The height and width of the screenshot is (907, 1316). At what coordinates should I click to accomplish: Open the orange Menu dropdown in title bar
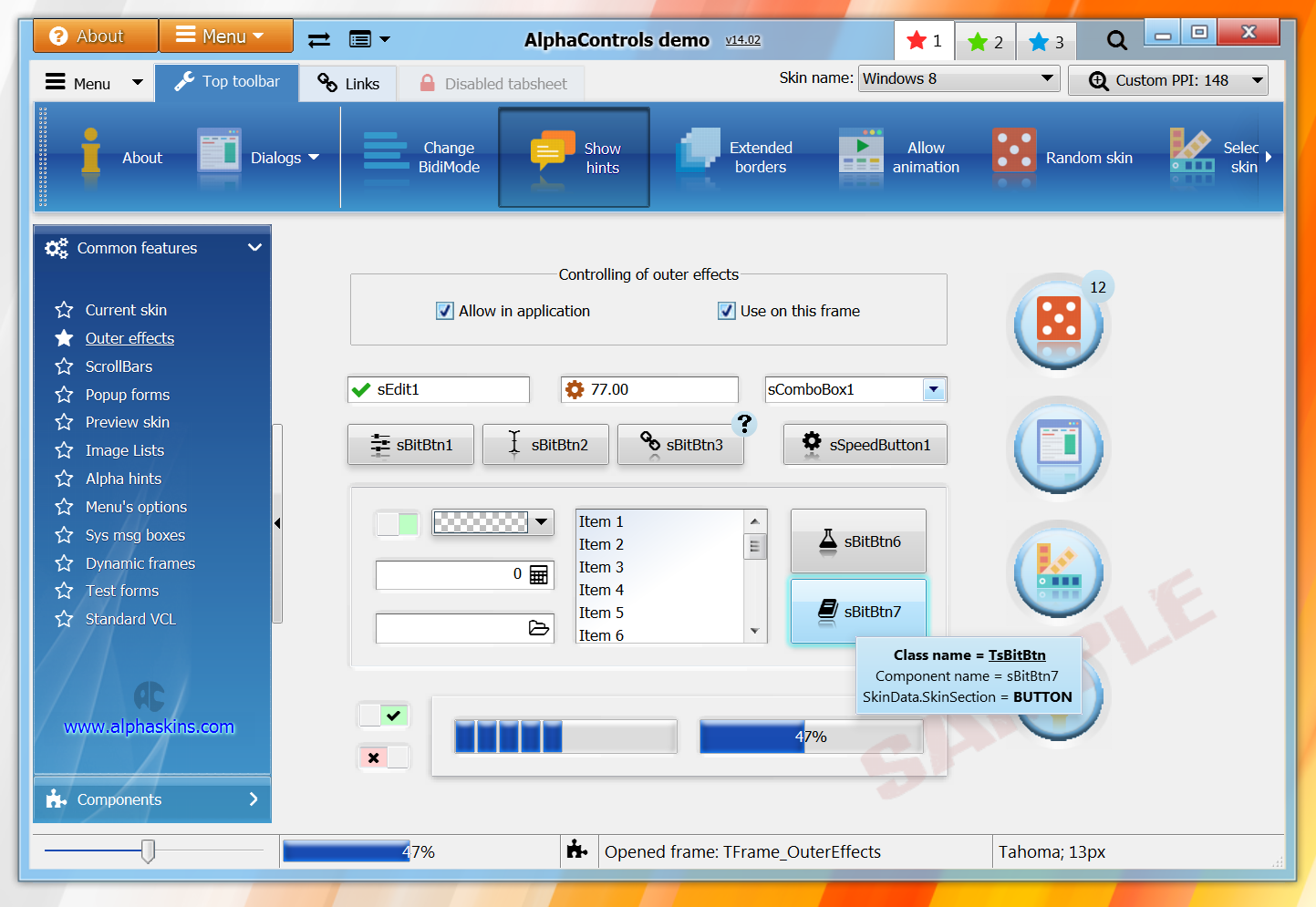(x=226, y=36)
